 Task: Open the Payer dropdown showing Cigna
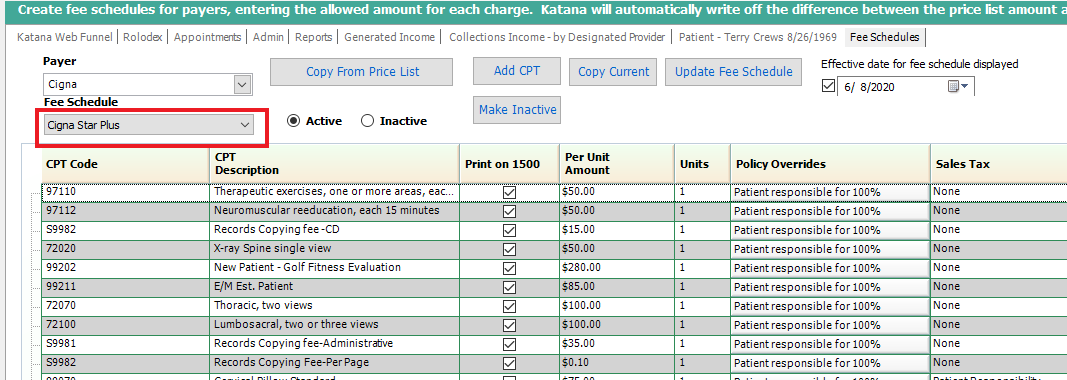[x=147, y=84]
